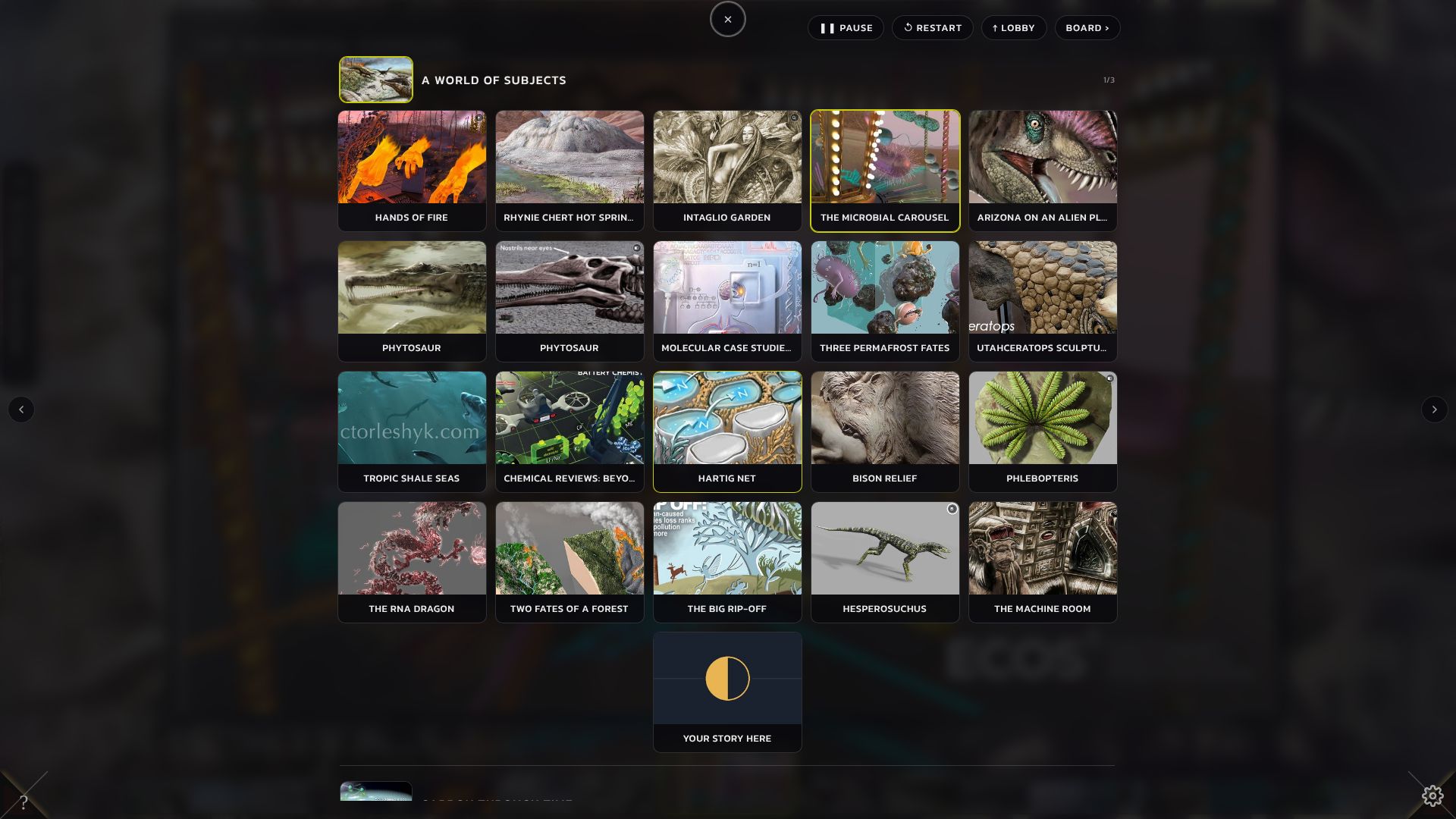The height and width of the screenshot is (819, 1456).
Task: Open the Hartig Net story
Action: coord(727,431)
